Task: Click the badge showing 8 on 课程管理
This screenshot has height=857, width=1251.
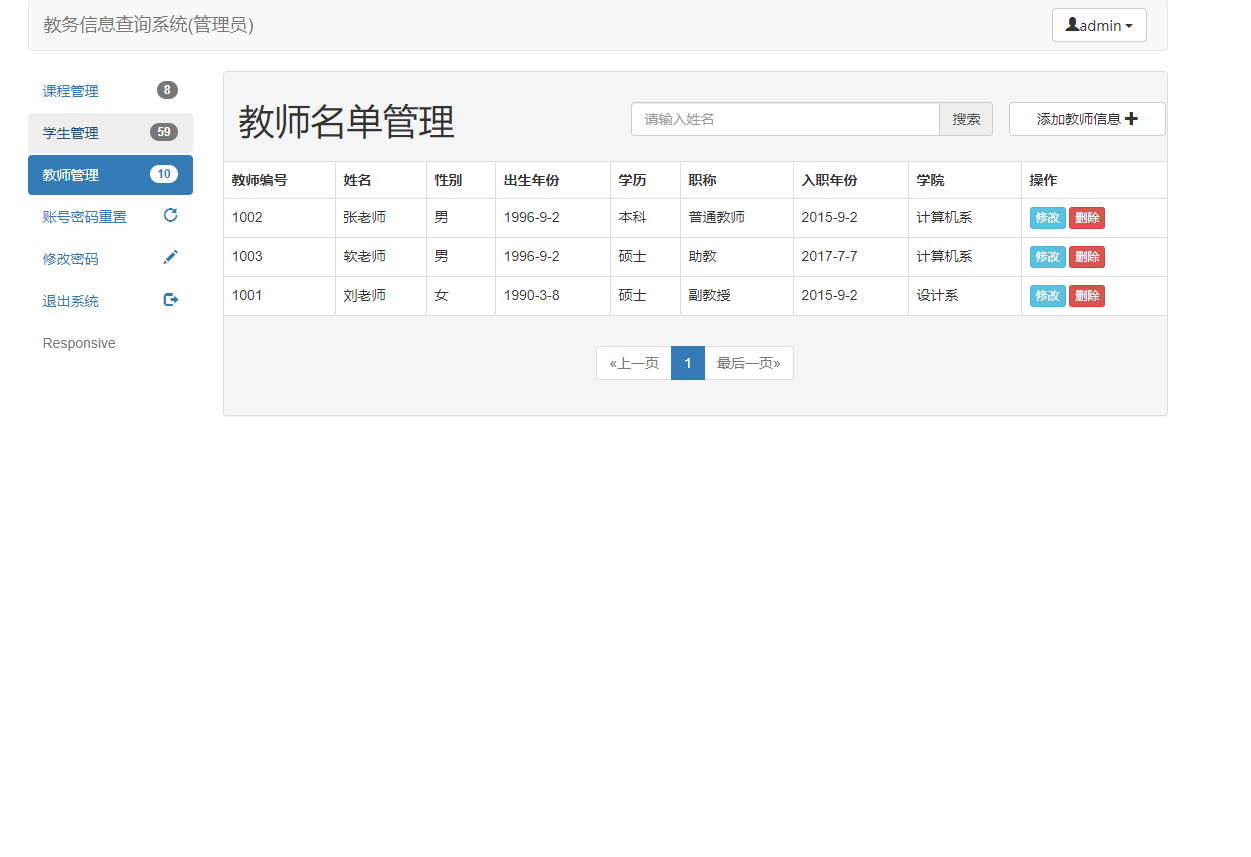Action: (x=167, y=90)
